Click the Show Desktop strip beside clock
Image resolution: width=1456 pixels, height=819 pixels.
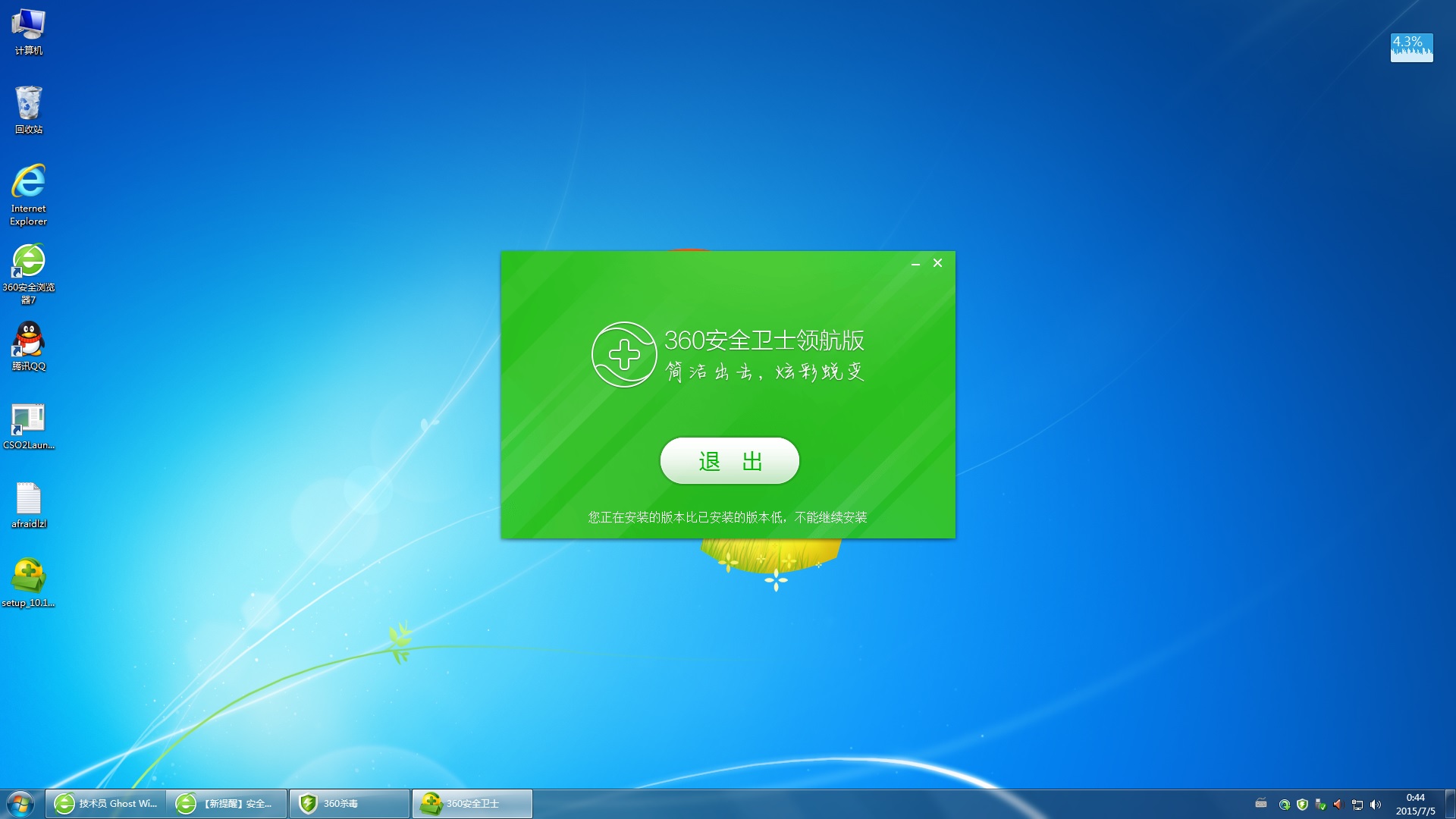(1450, 804)
